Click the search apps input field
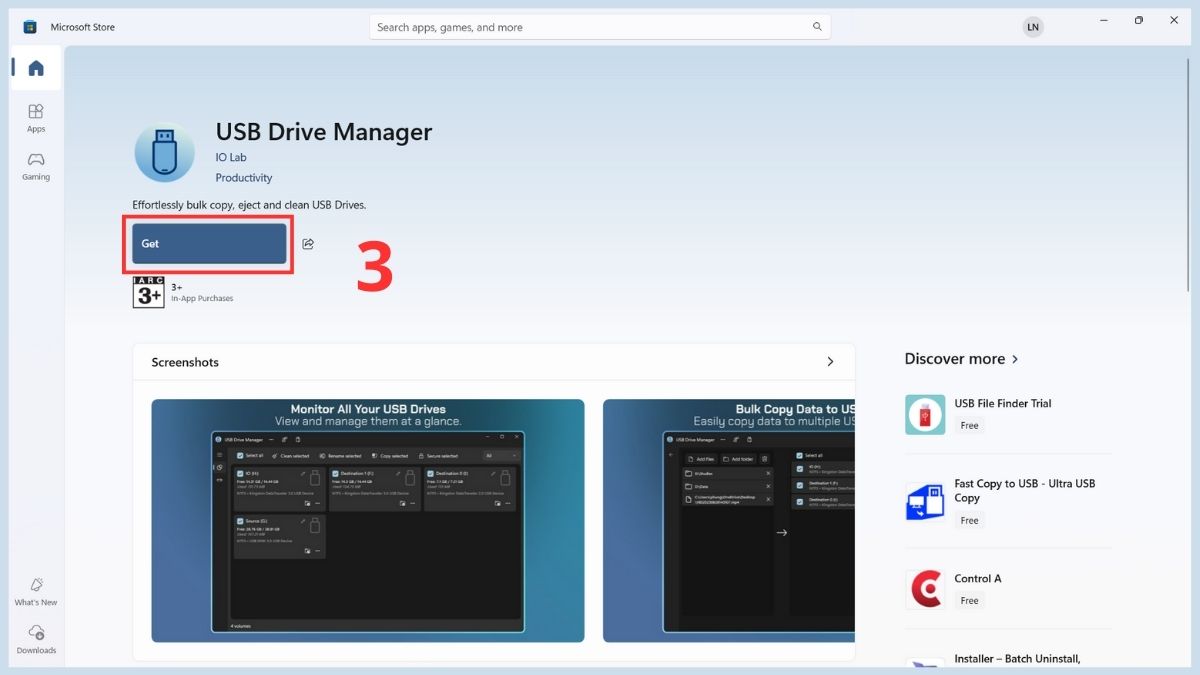Viewport: 1200px width, 675px height. (590, 27)
